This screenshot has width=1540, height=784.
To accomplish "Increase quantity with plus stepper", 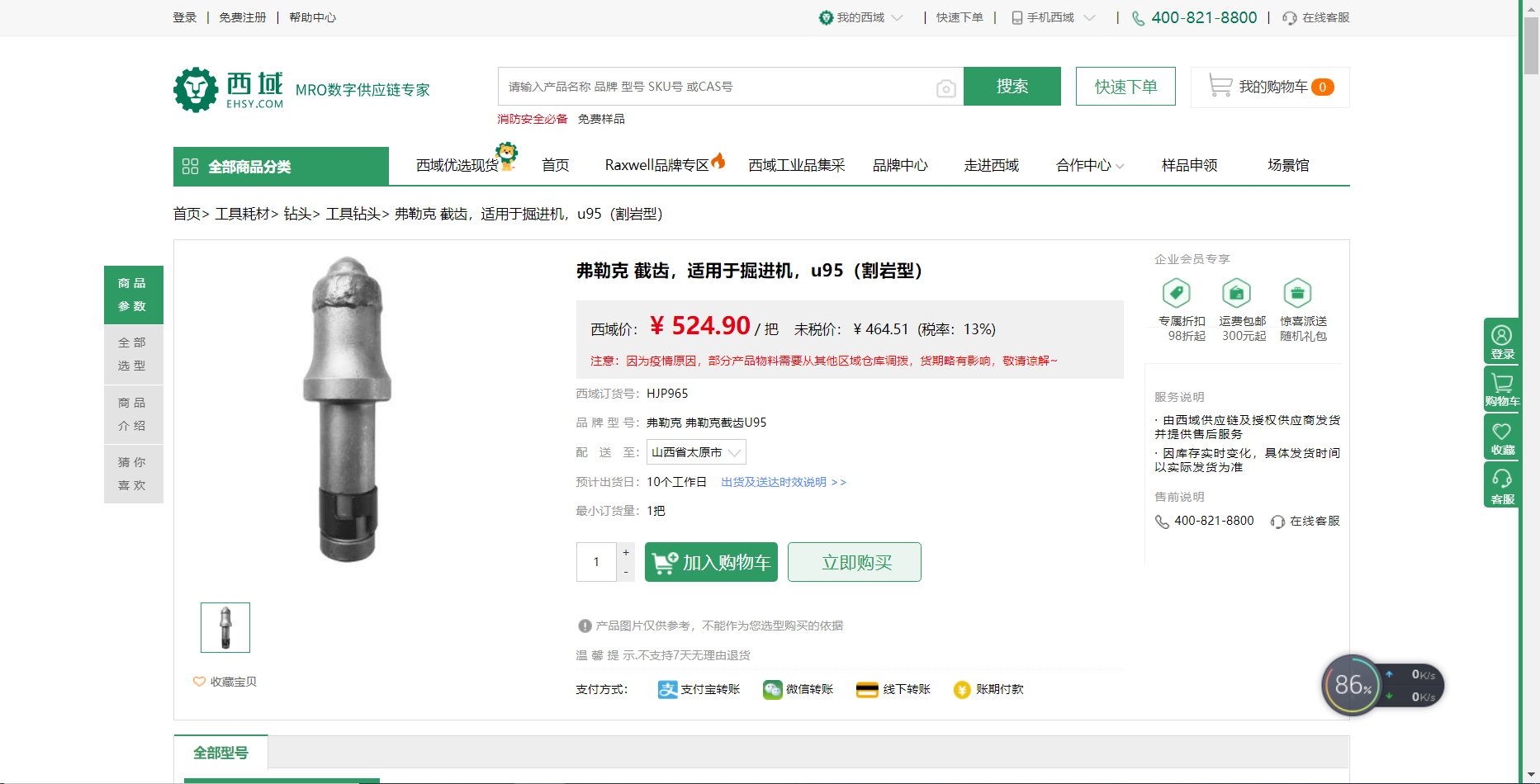I will pyautogui.click(x=626, y=552).
